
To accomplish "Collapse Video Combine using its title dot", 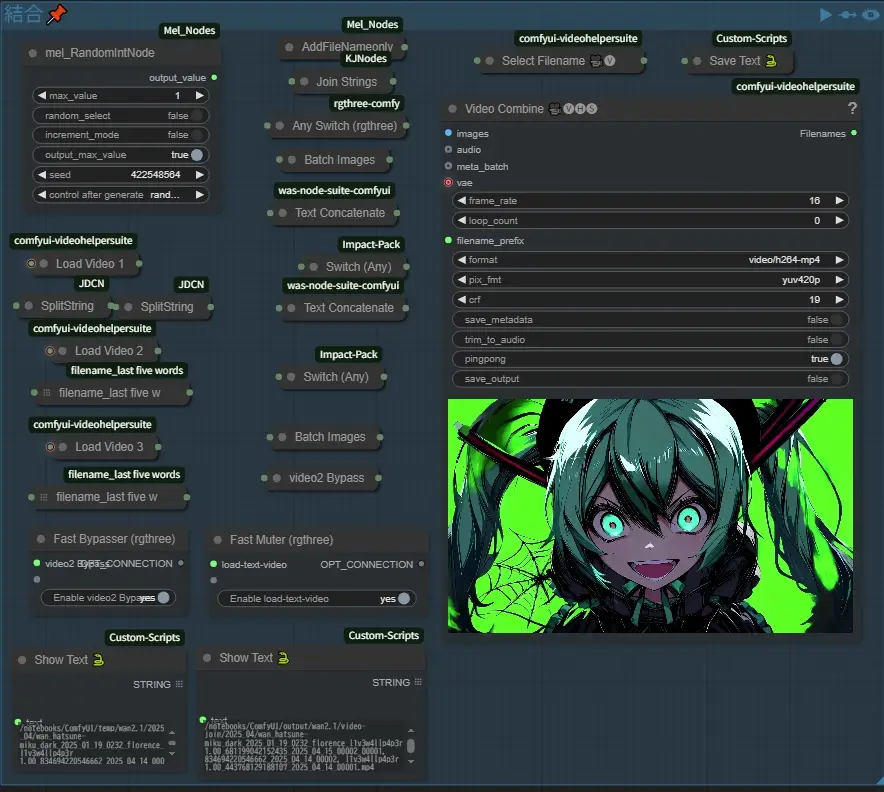I will [x=452, y=109].
